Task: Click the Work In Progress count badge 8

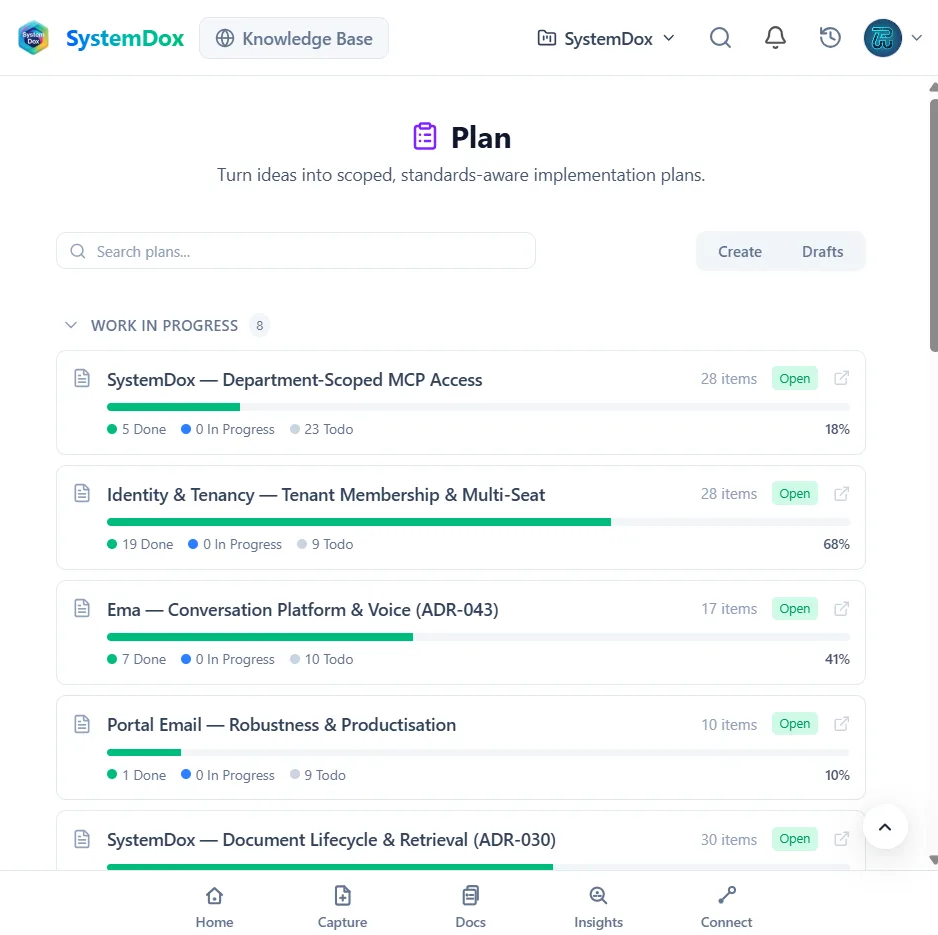Action: click(260, 325)
